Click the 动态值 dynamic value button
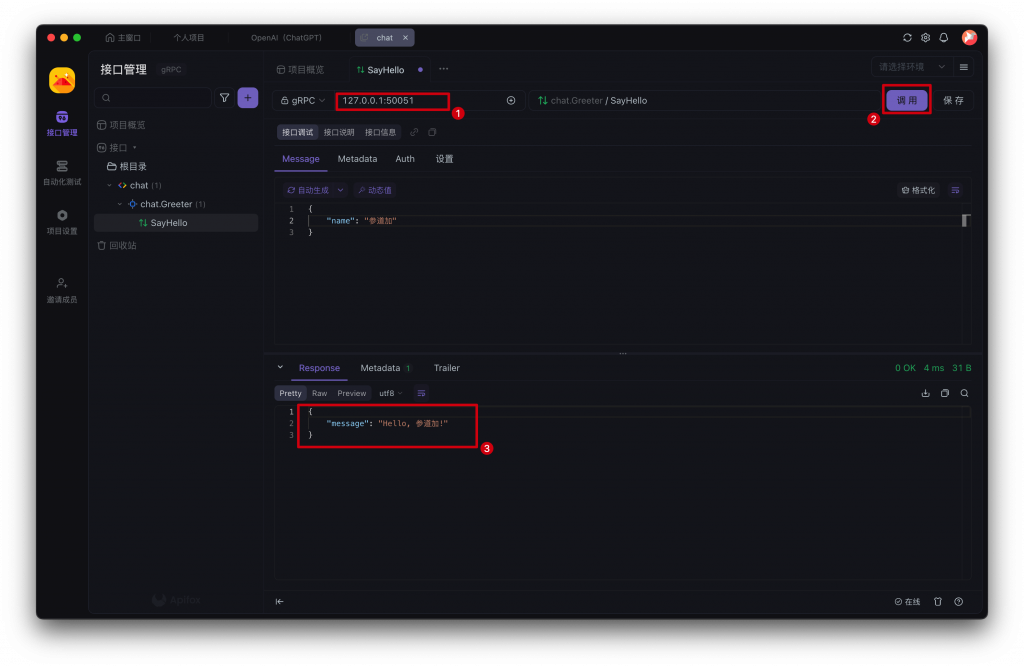The width and height of the screenshot is (1024, 667). tap(375, 190)
